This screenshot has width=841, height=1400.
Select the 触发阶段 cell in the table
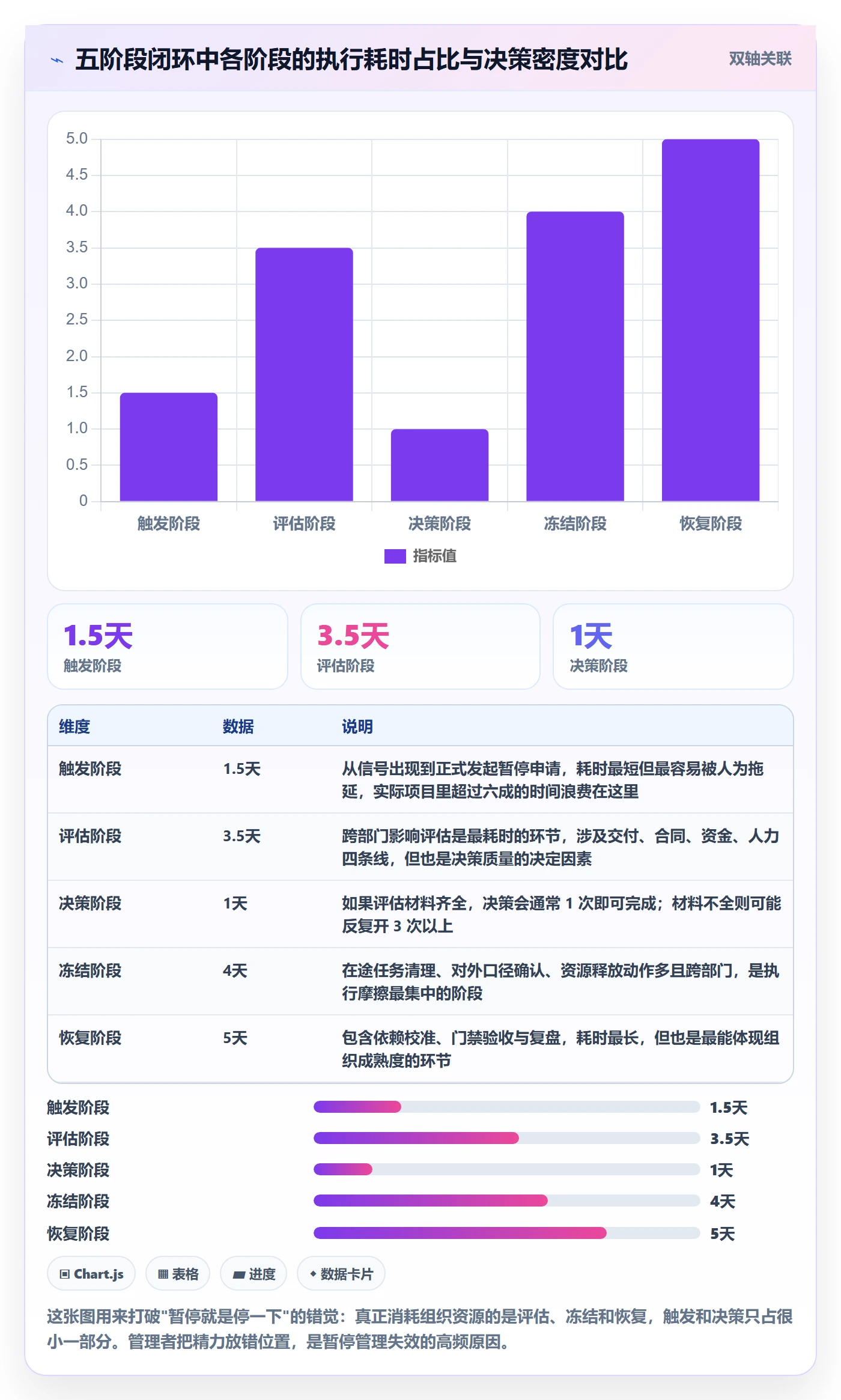point(90,768)
